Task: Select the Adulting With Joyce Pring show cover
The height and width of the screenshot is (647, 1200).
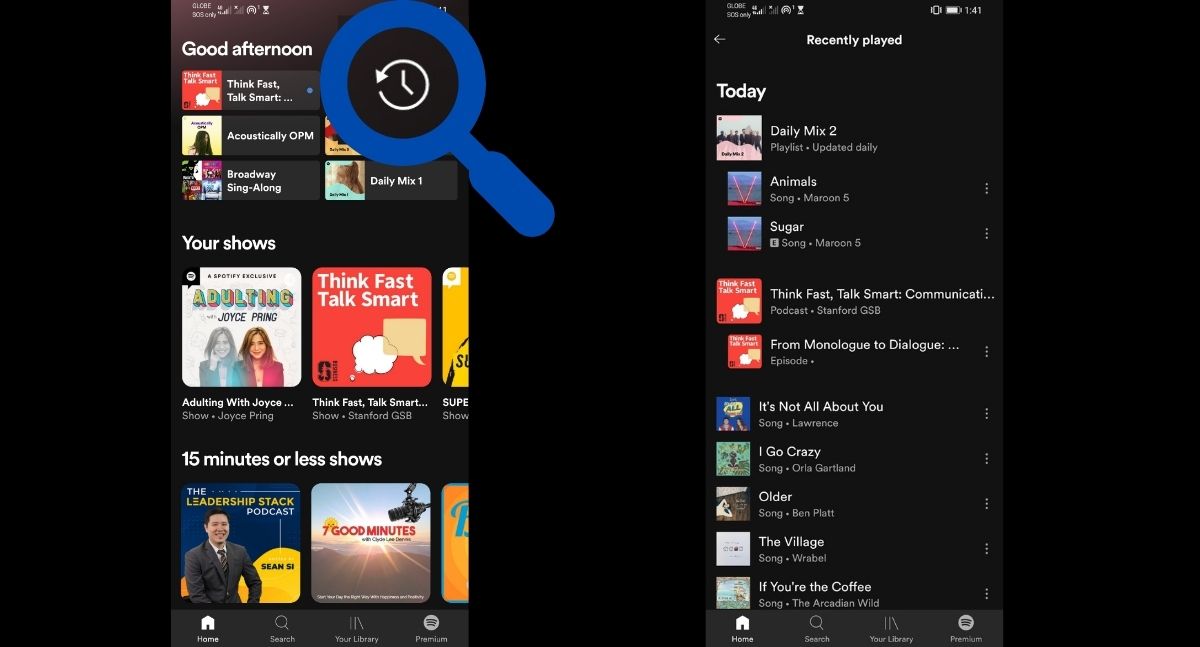Action: [x=241, y=327]
